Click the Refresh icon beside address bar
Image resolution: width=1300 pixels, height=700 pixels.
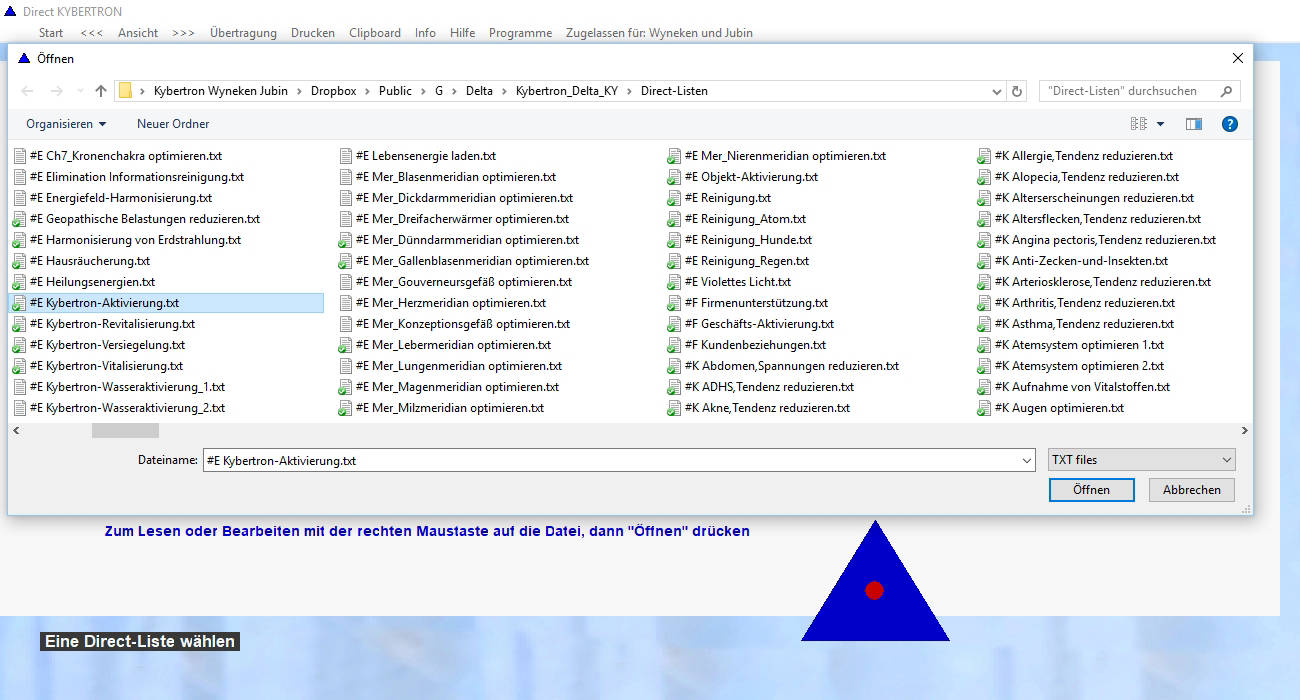(1018, 91)
